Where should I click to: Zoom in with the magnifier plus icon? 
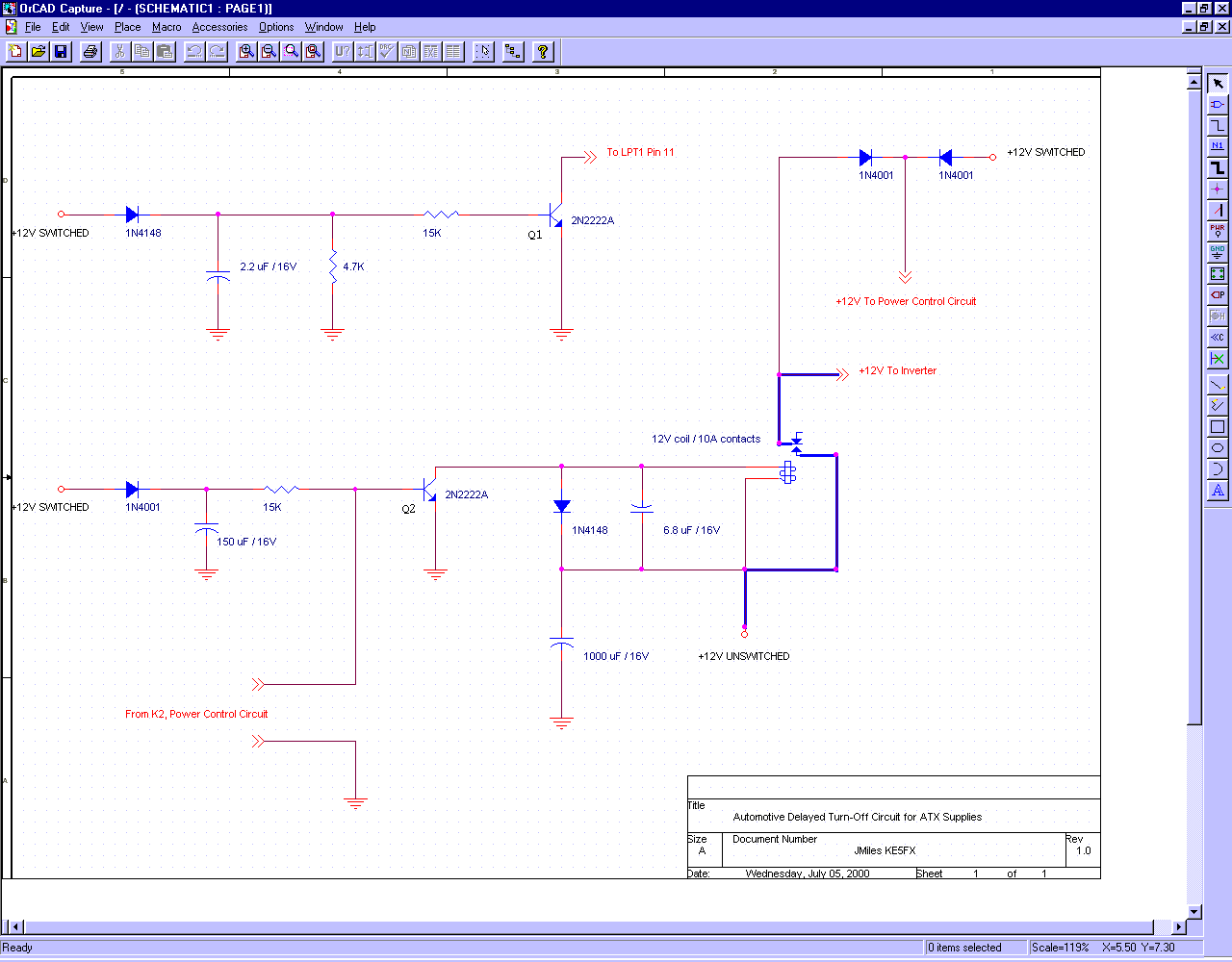point(246,51)
